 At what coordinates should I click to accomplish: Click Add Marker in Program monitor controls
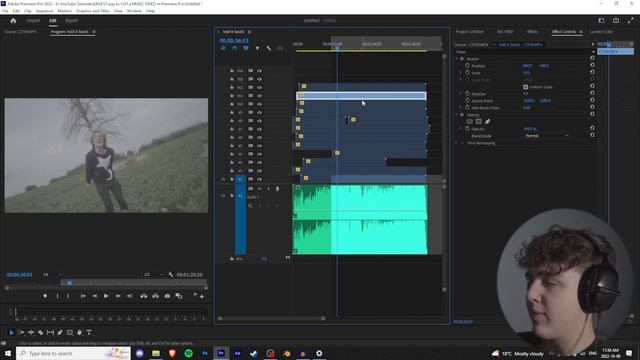click(x=45, y=296)
